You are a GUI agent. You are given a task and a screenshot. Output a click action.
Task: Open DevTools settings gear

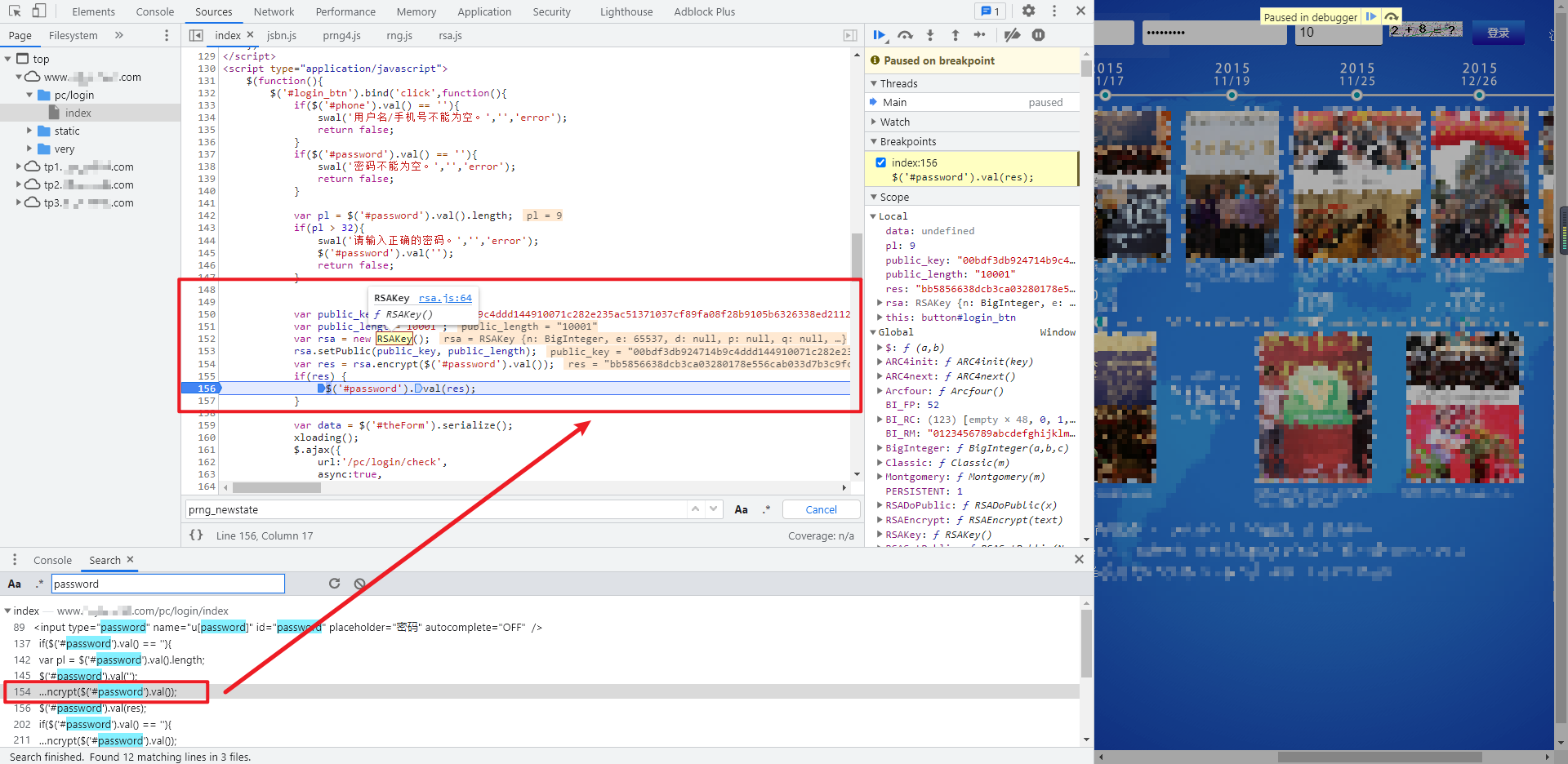(x=1028, y=11)
